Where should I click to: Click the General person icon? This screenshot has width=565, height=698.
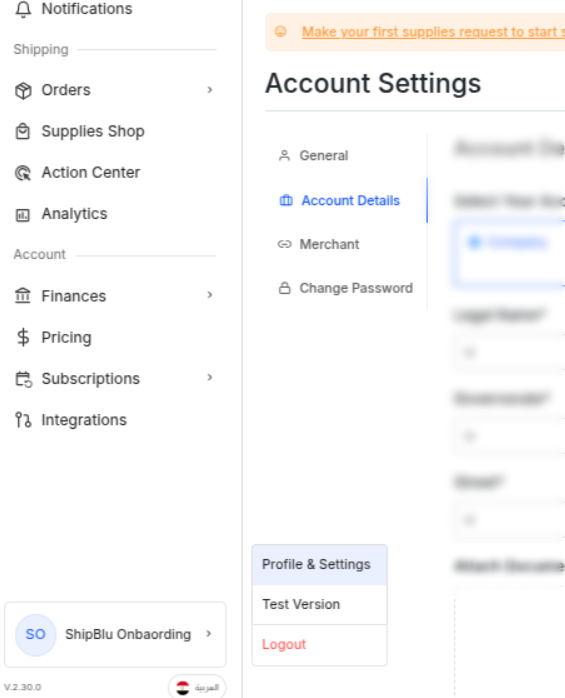tap(284, 155)
